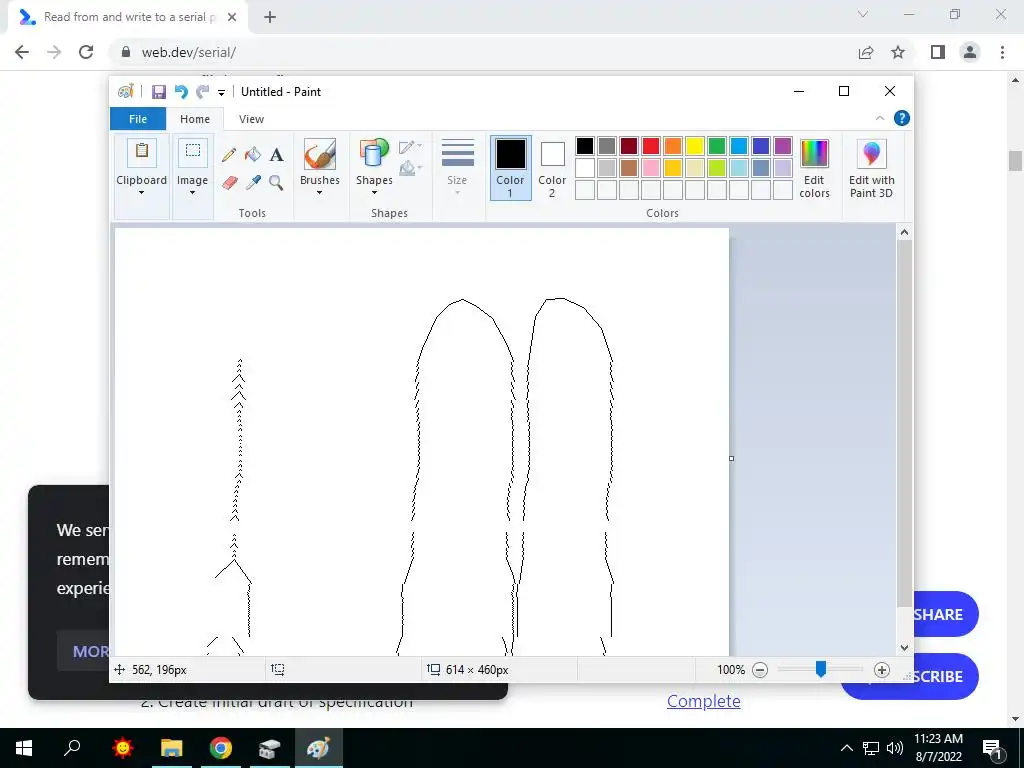The image size is (1024, 768).
Task: Open Paint Help question mark icon
Action: (x=902, y=118)
